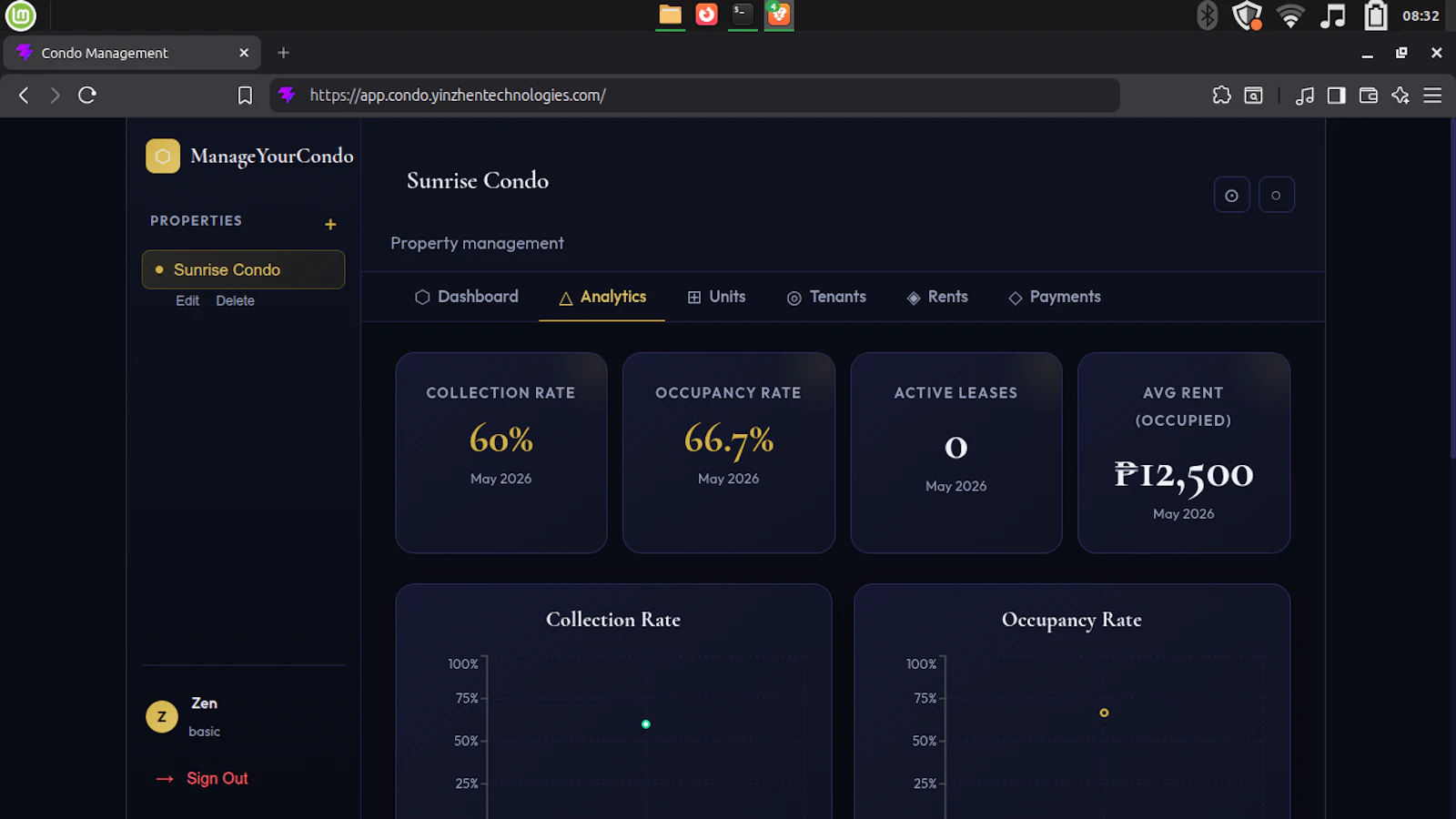The height and width of the screenshot is (819, 1456).
Task: Close the Condo Management tab
Action: 244,53
